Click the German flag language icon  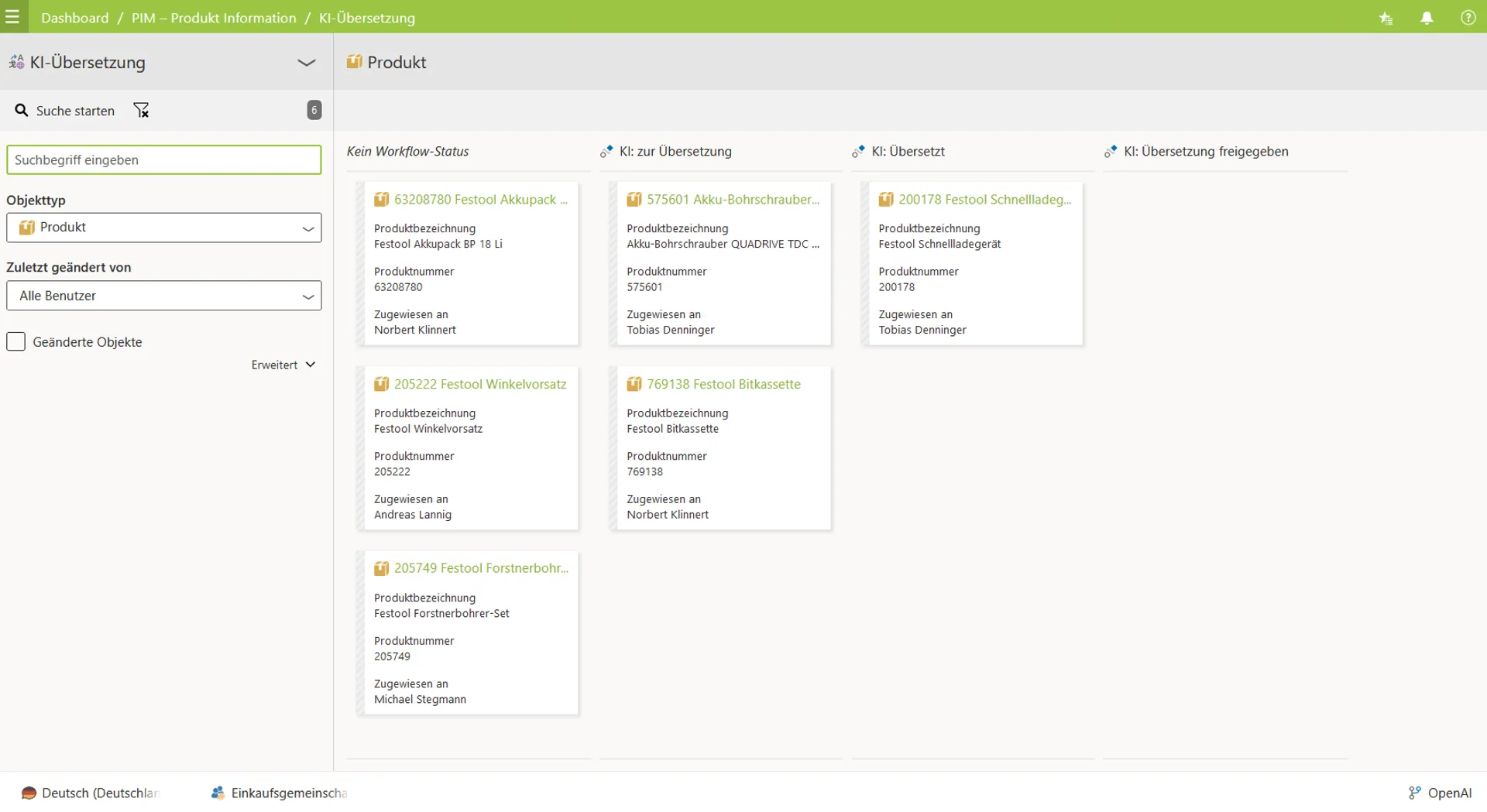point(29,793)
